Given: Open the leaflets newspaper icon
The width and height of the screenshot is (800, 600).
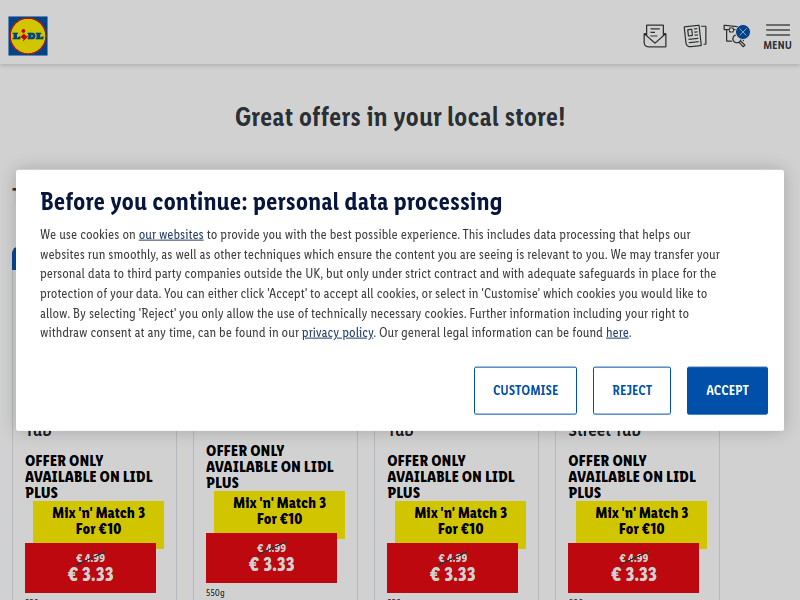Looking at the screenshot, I should [x=695, y=36].
